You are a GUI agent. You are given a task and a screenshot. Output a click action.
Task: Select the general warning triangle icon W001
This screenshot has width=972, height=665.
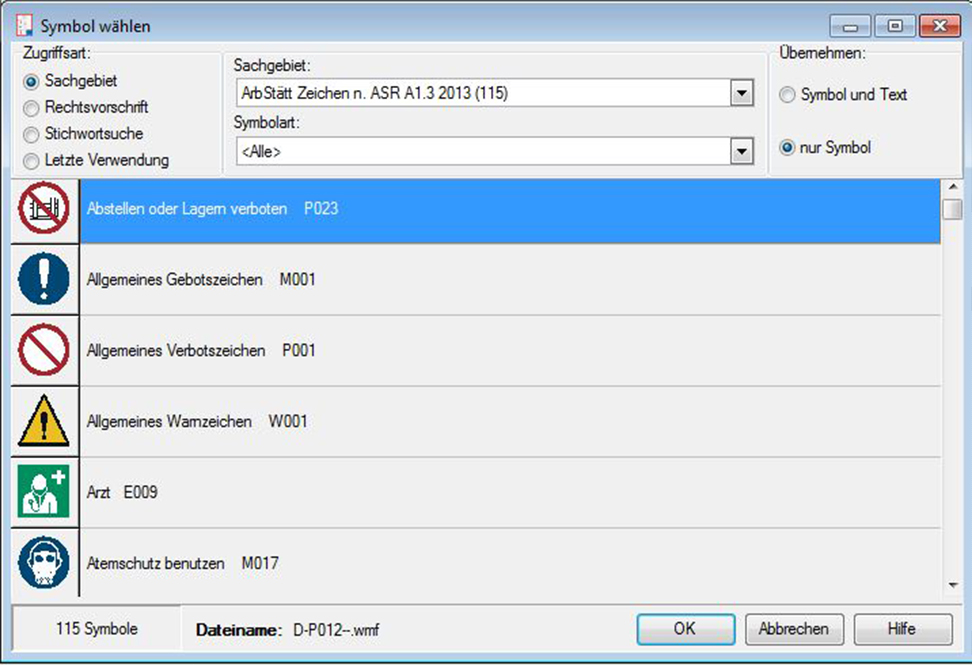click(44, 422)
